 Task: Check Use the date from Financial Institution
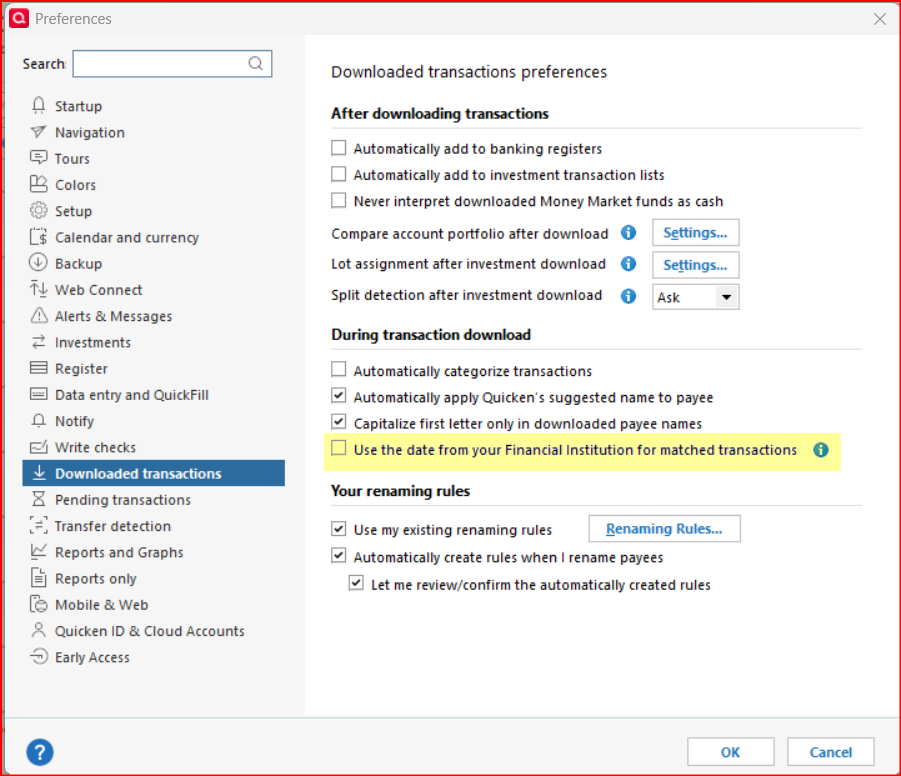[339, 448]
